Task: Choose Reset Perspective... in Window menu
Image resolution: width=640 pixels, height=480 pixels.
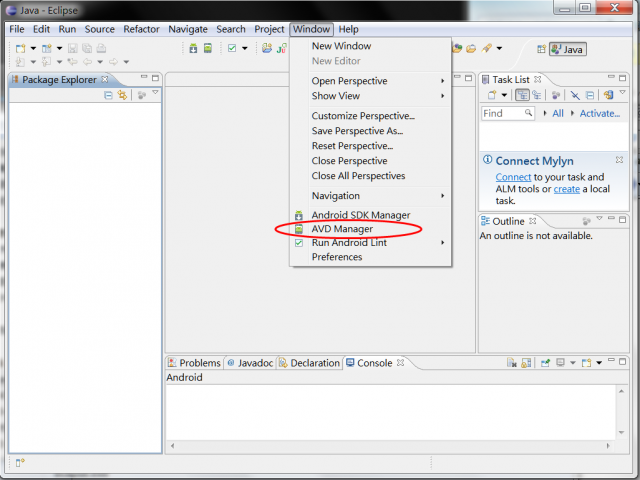Action: coord(371,146)
